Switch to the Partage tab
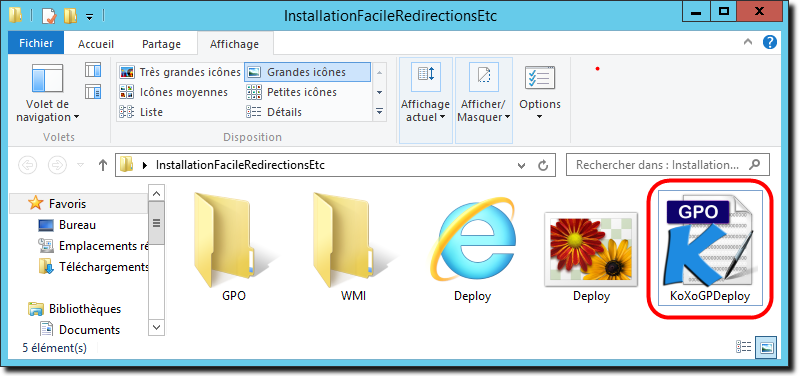The image size is (799, 376). pos(162,44)
